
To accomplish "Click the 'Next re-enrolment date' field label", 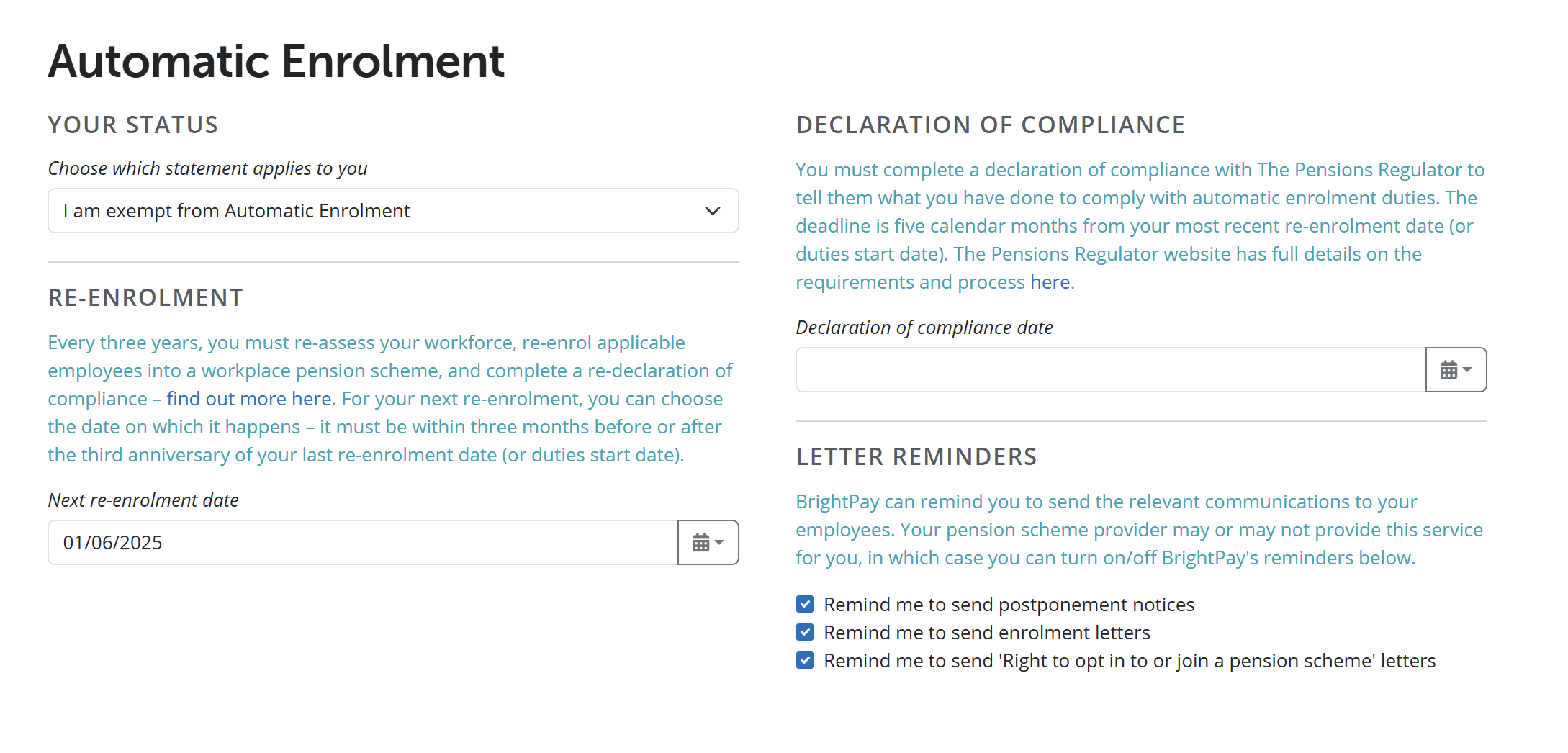I will 143,500.
